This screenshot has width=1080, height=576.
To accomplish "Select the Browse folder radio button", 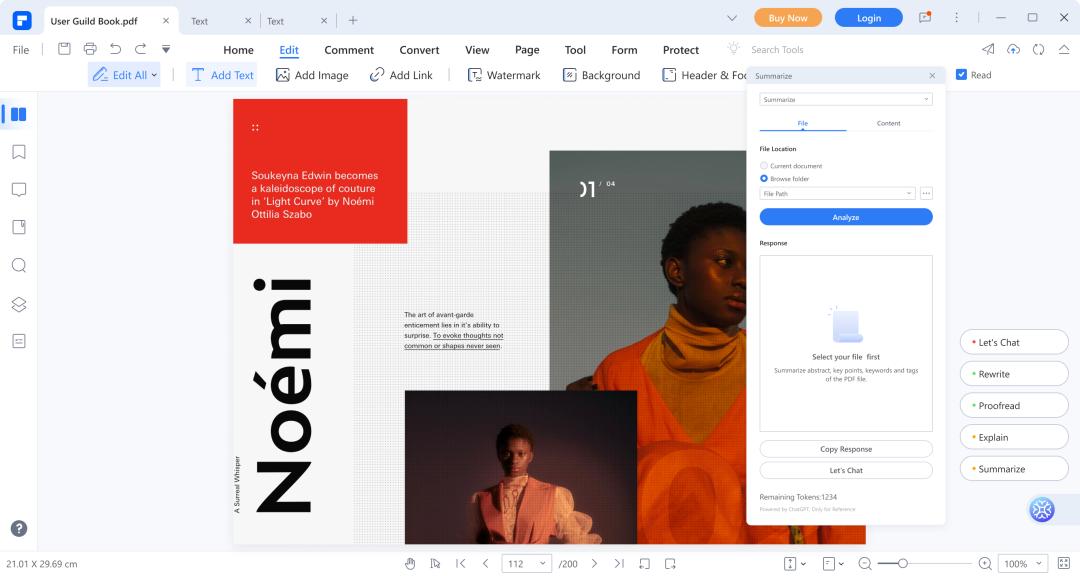I will coord(765,179).
